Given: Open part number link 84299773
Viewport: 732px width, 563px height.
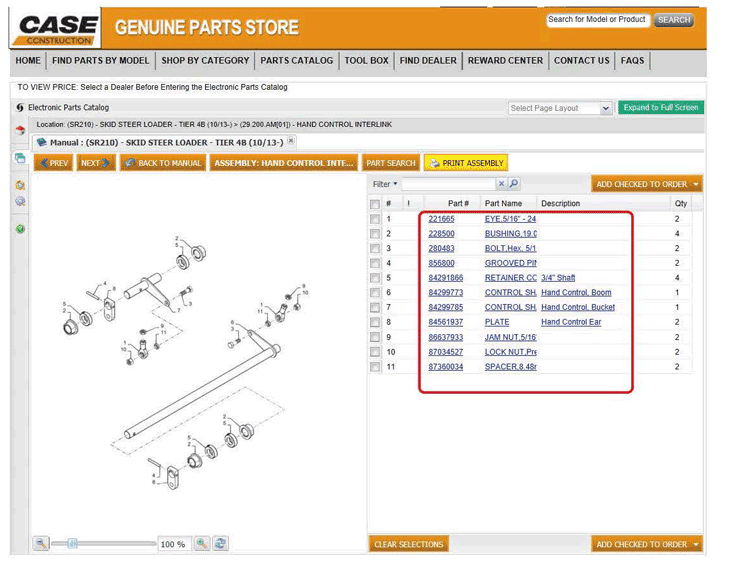Looking at the screenshot, I should [x=446, y=293].
